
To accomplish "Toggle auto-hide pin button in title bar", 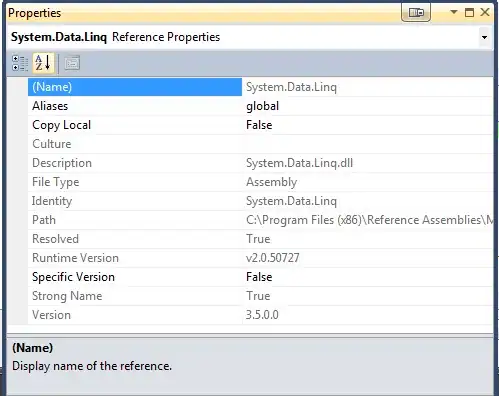I will (416, 13).
